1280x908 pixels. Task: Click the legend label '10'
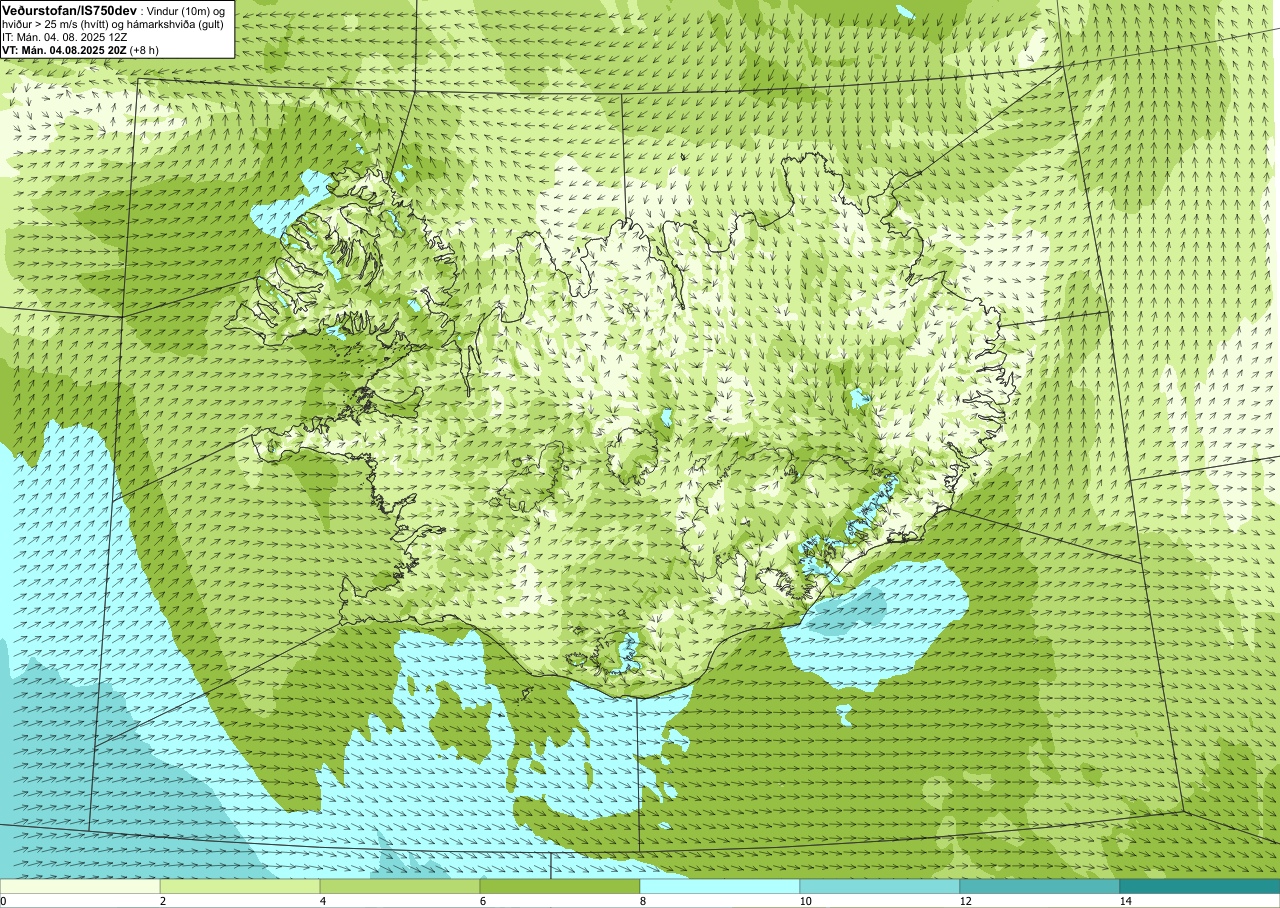(x=805, y=901)
